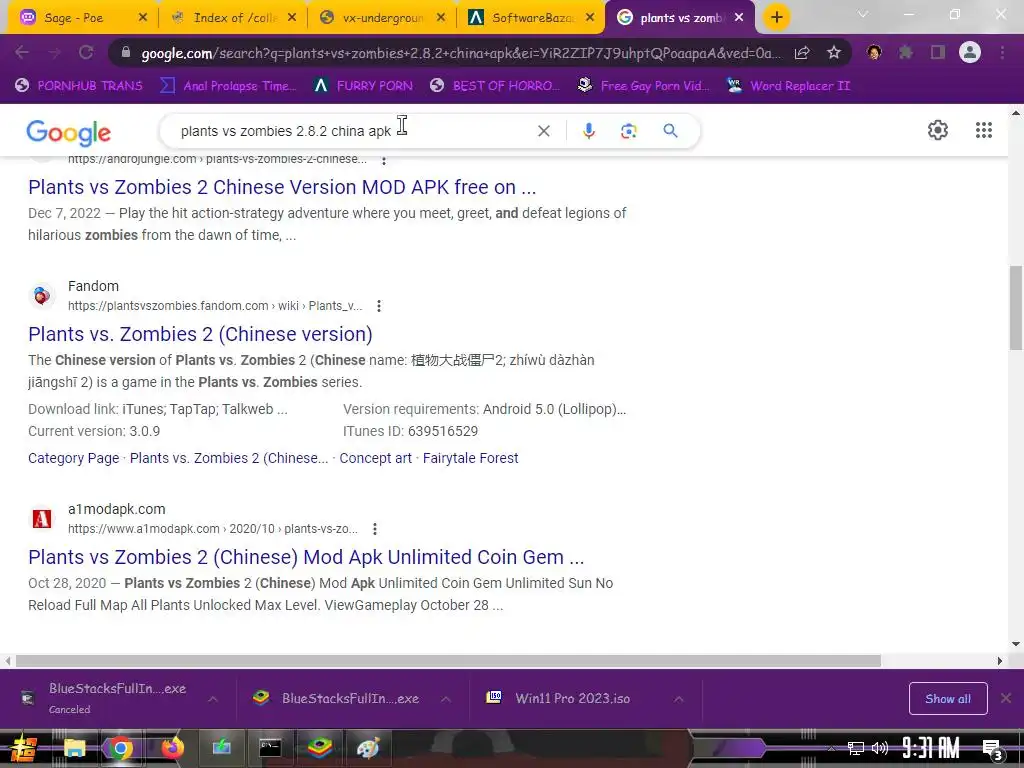Reload the page with the refresh icon
The image size is (1024, 768).
point(86,53)
